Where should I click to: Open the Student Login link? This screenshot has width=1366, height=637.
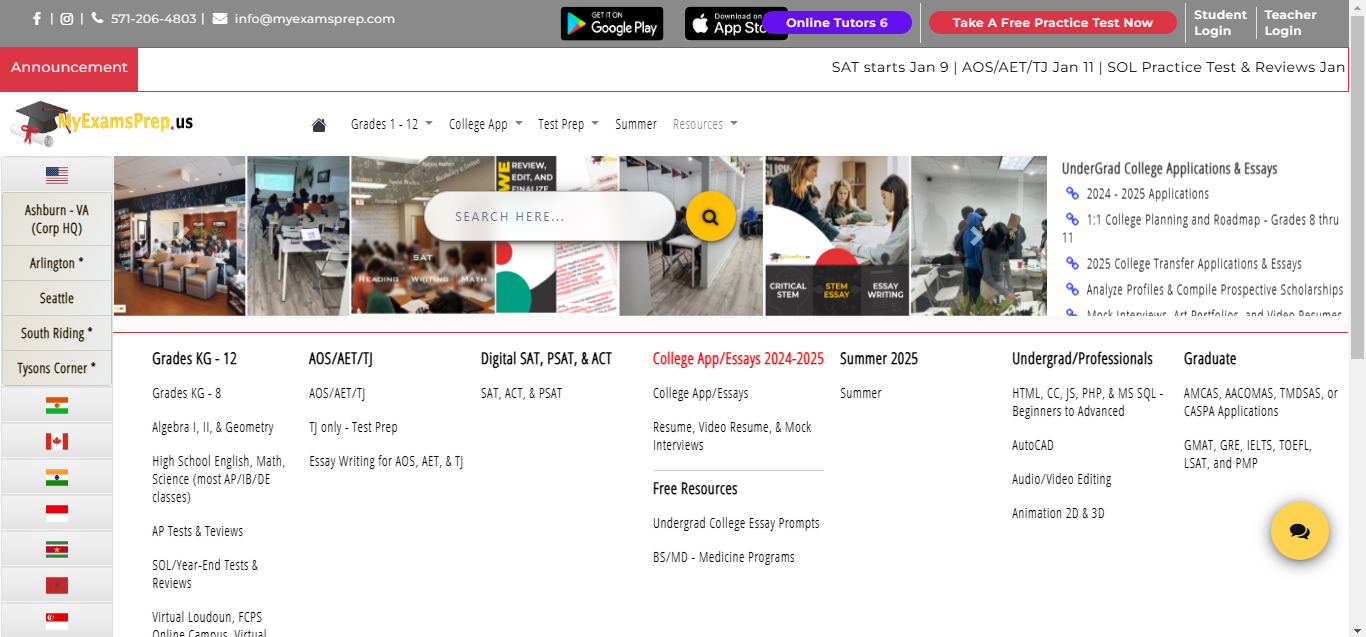tap(1219, 22)
